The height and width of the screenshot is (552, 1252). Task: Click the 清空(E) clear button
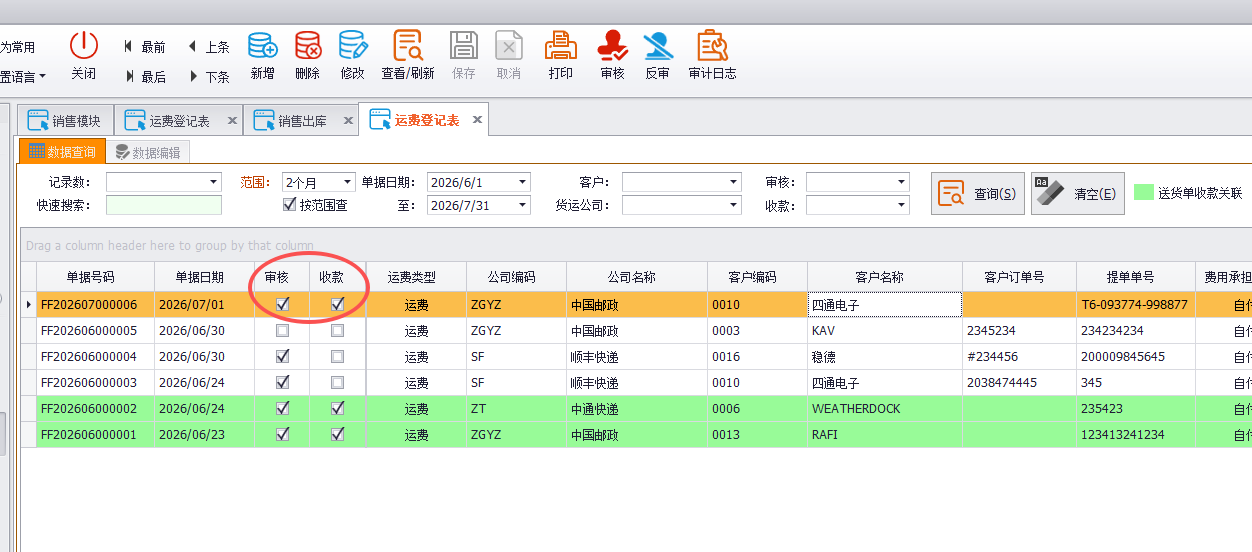click(x=1078, y=194)
